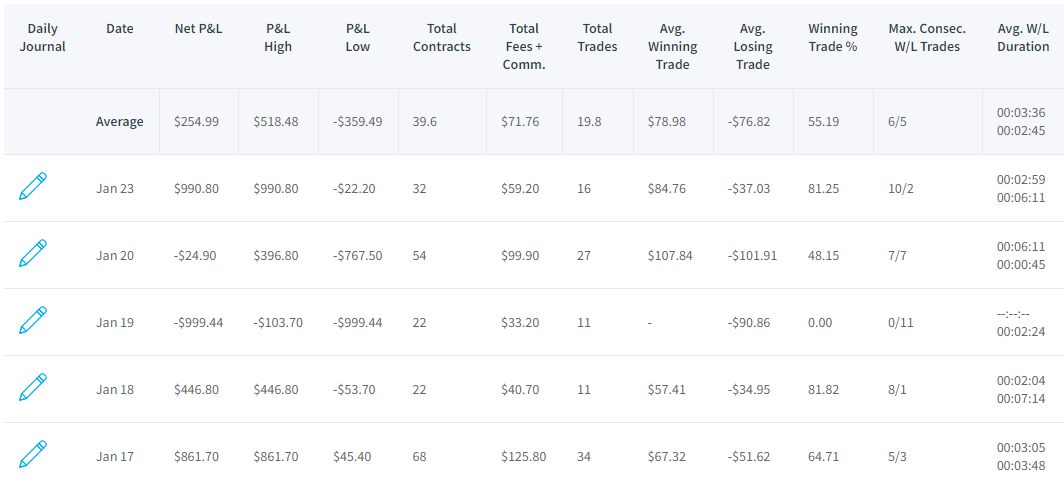Click Max. Consec. W/L Trades header
The image size is (1064, 483).
(x=927, y=37)
